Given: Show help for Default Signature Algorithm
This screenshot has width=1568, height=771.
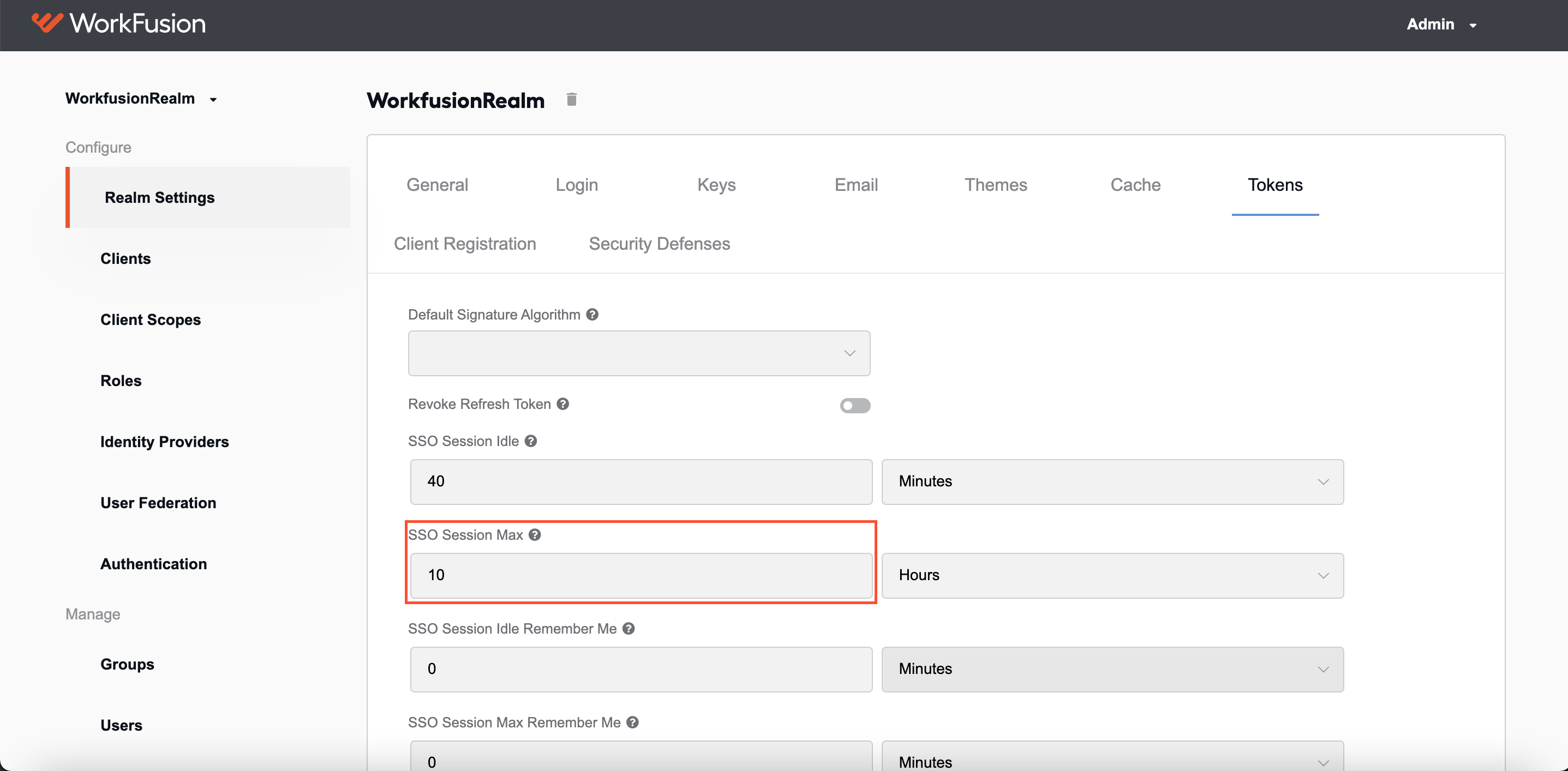Looking at the screenshot, I should [x=593, y=315].
